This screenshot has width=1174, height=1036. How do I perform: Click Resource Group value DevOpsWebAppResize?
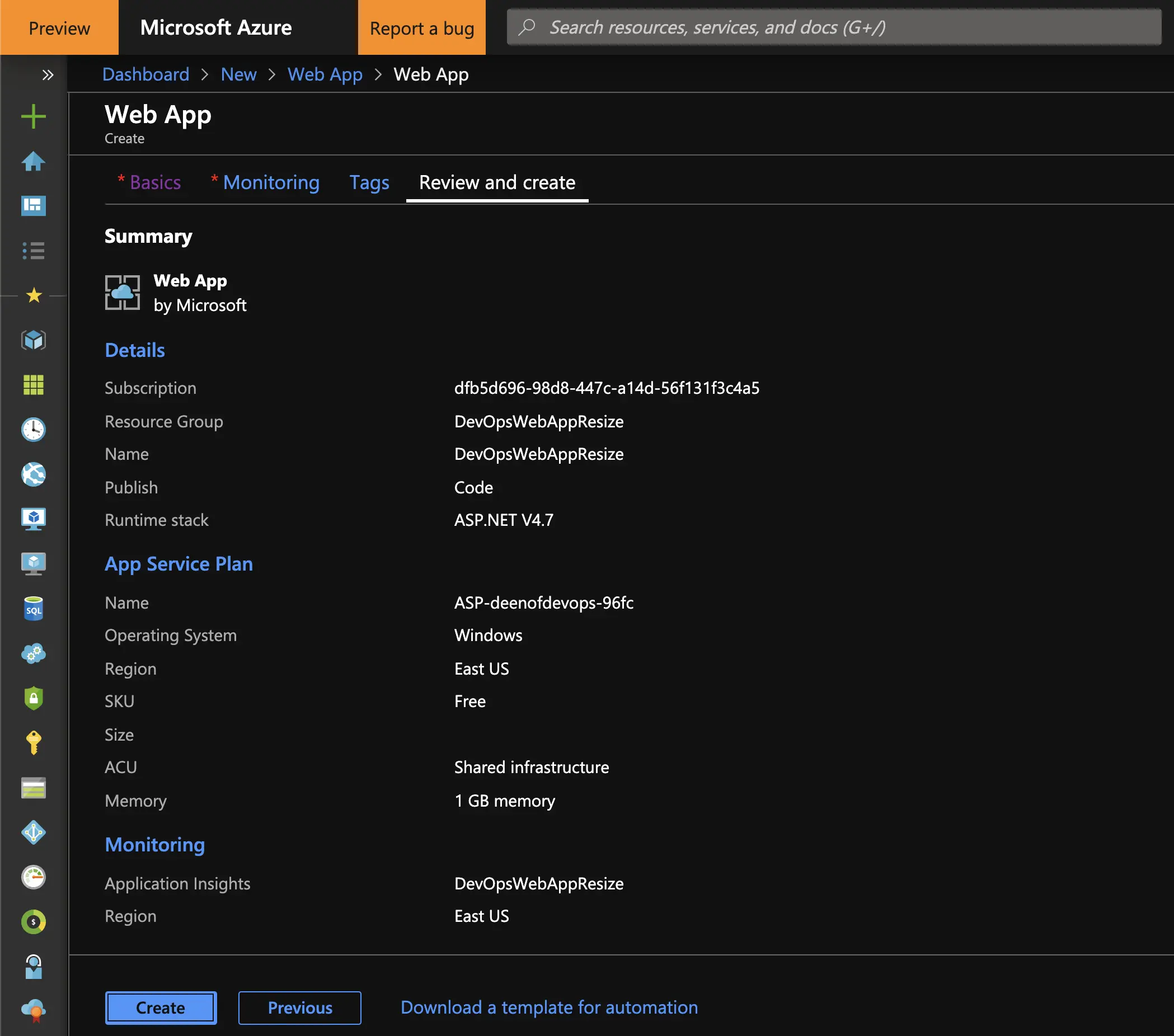539,422
